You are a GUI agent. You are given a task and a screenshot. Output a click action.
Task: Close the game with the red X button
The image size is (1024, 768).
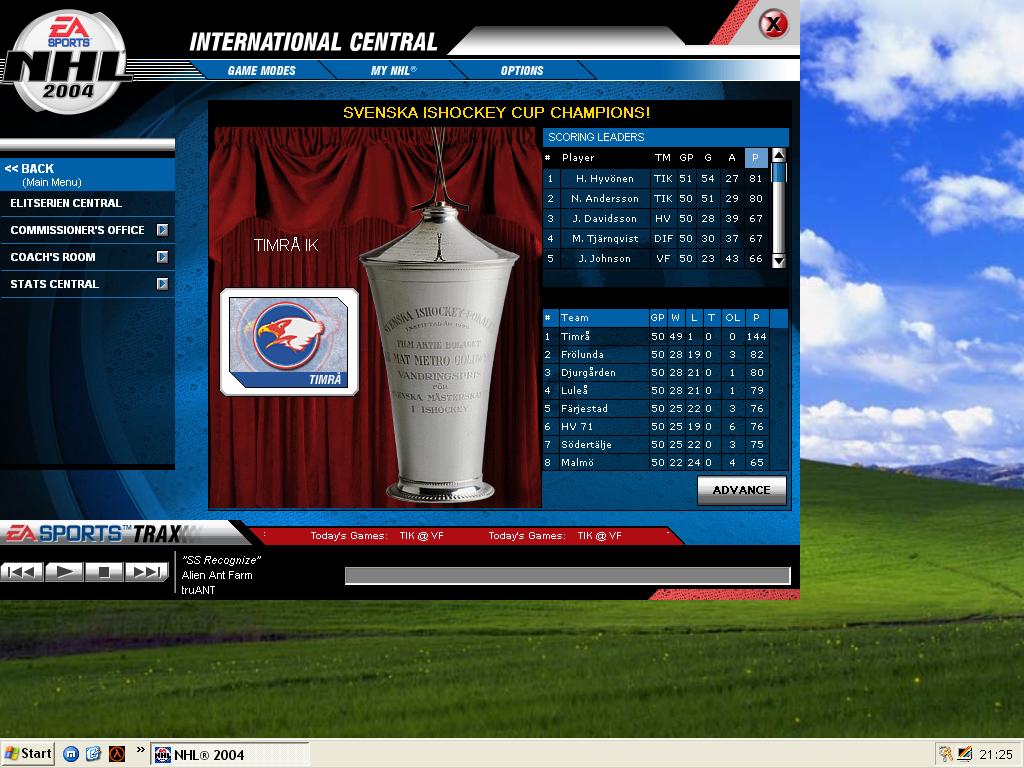773,25
